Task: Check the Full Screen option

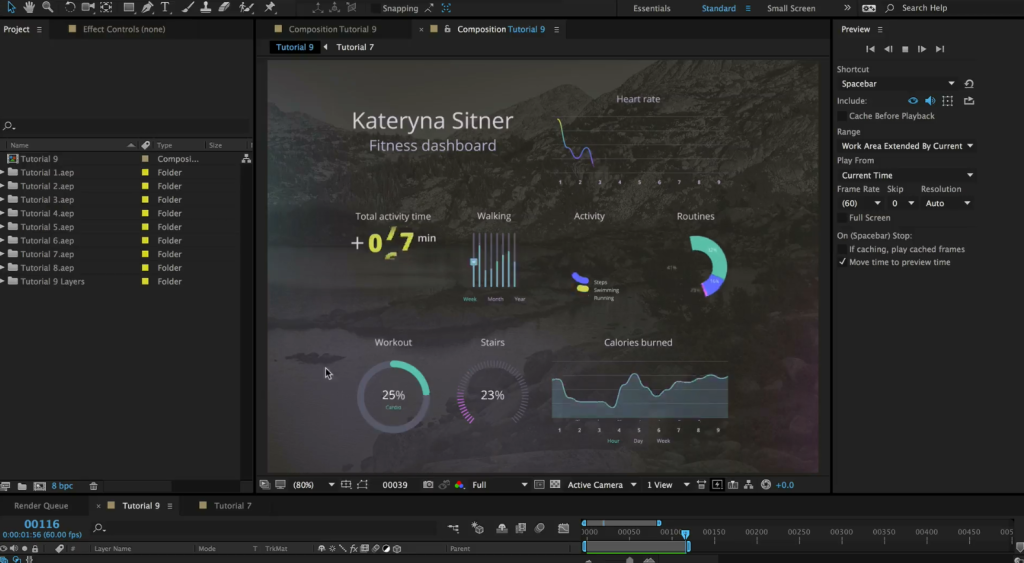Action: [842, 217]
